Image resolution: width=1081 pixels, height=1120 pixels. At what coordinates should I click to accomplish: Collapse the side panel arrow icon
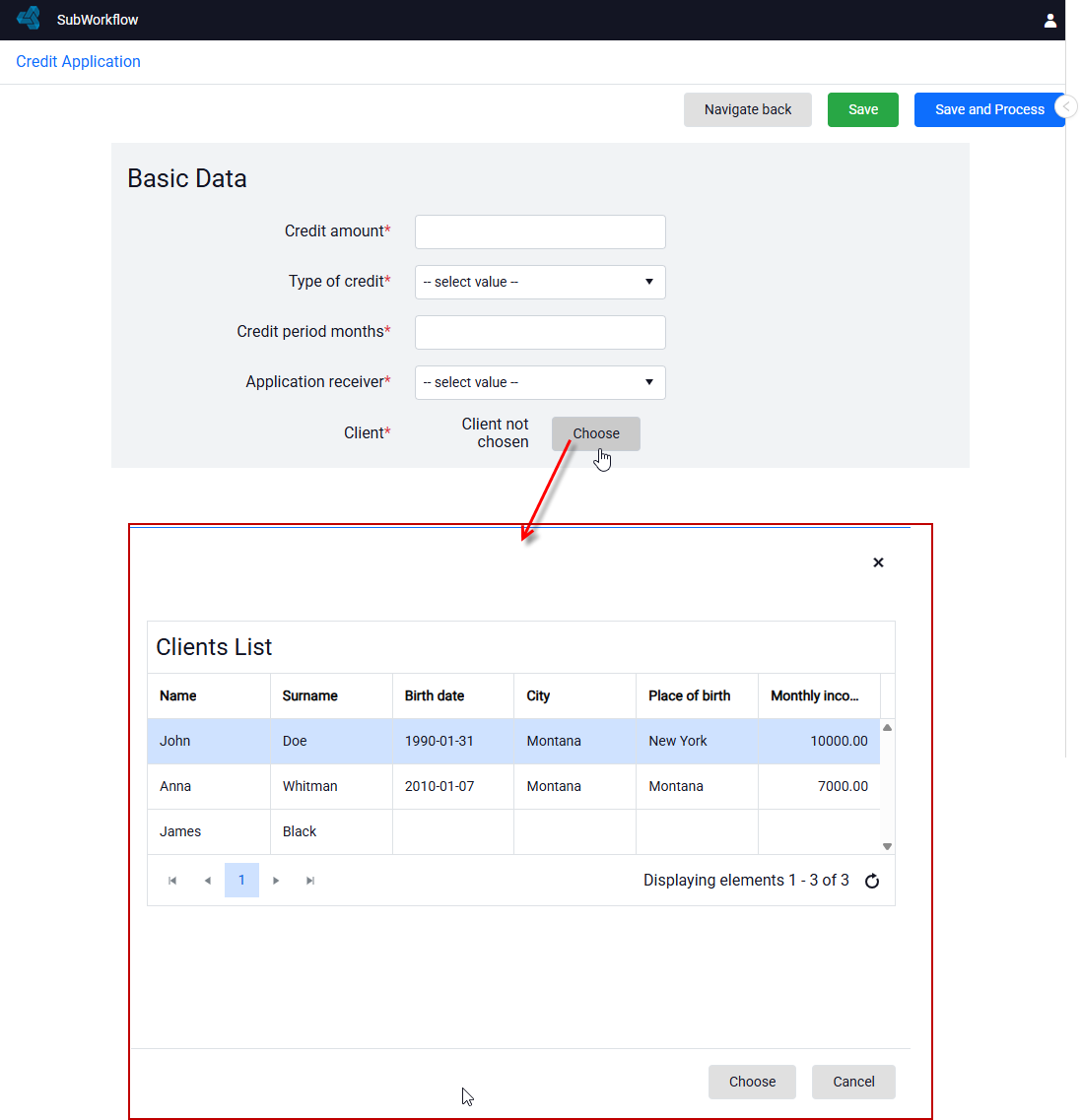click(1066, 107)
